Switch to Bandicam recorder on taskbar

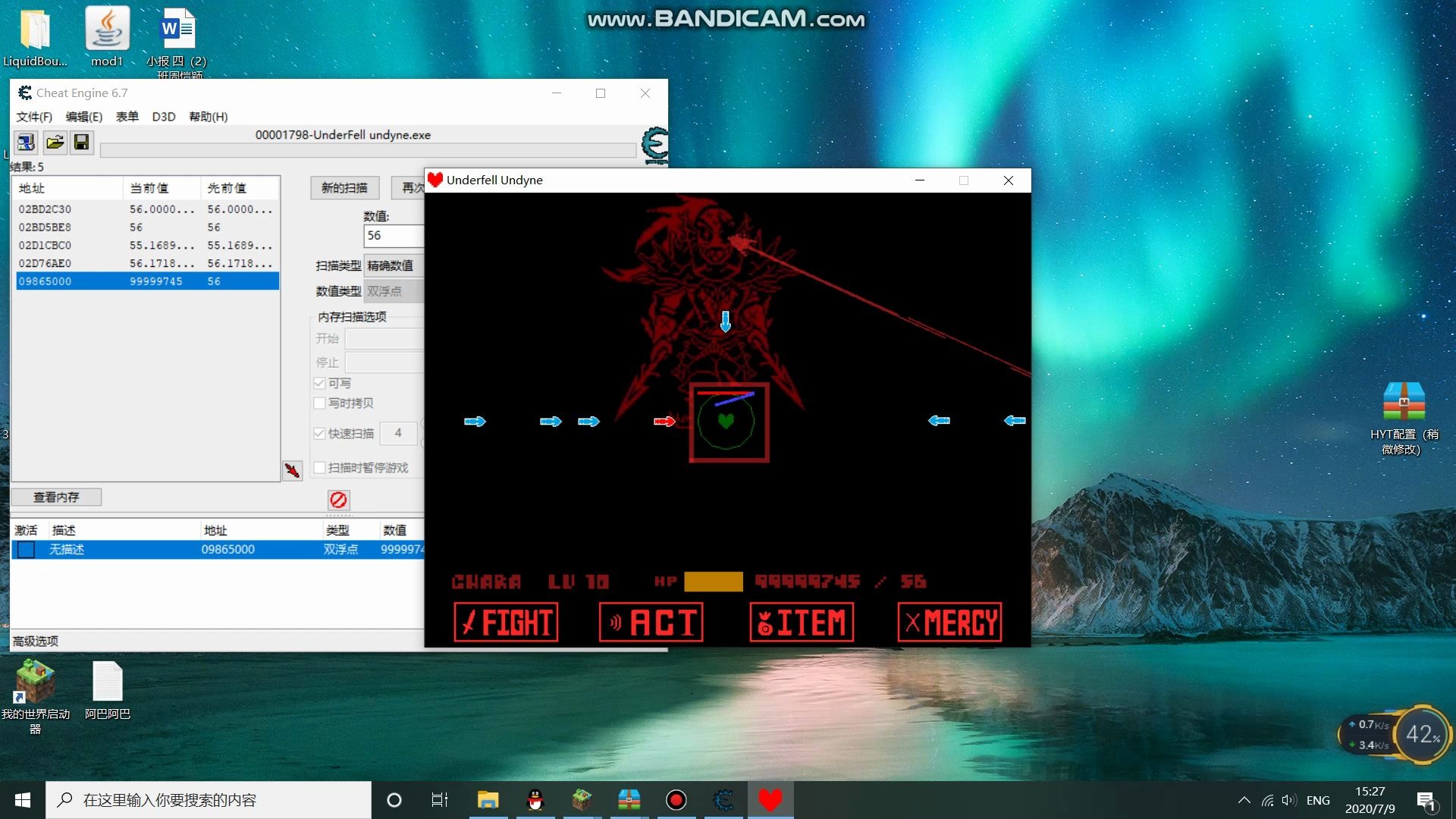pos(676,800)
